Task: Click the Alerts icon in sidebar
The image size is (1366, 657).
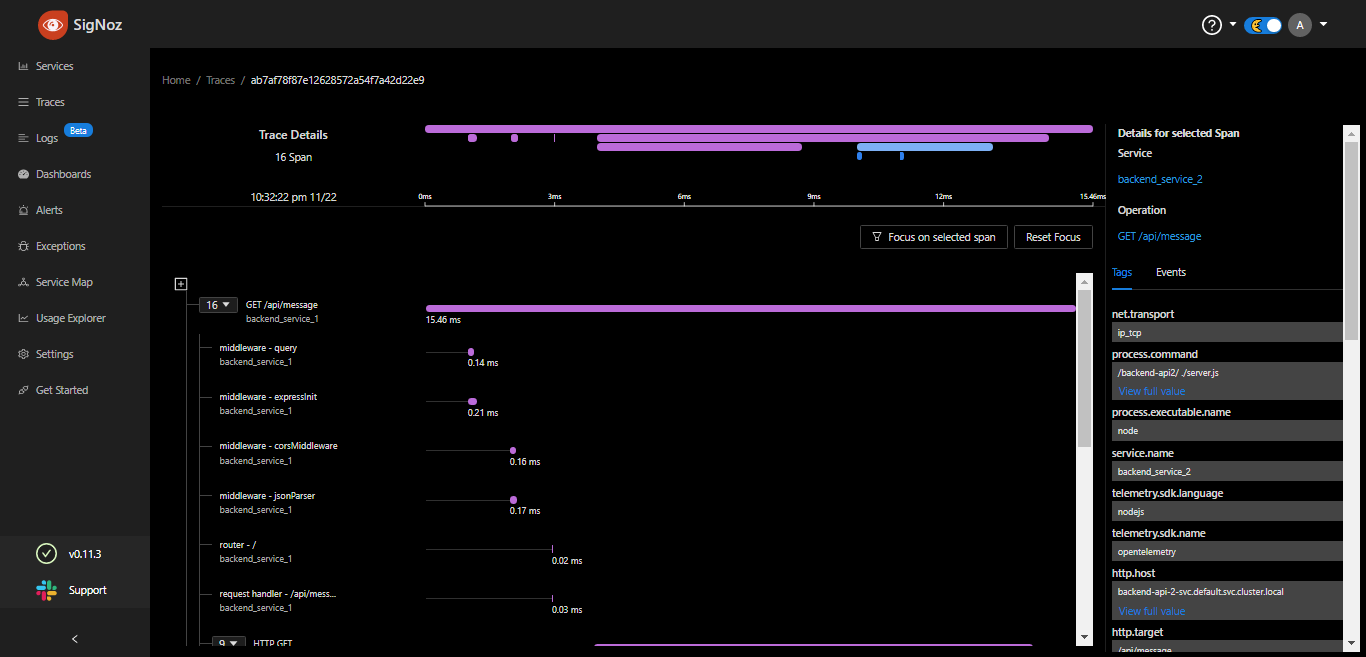Action: coord(23,210)
